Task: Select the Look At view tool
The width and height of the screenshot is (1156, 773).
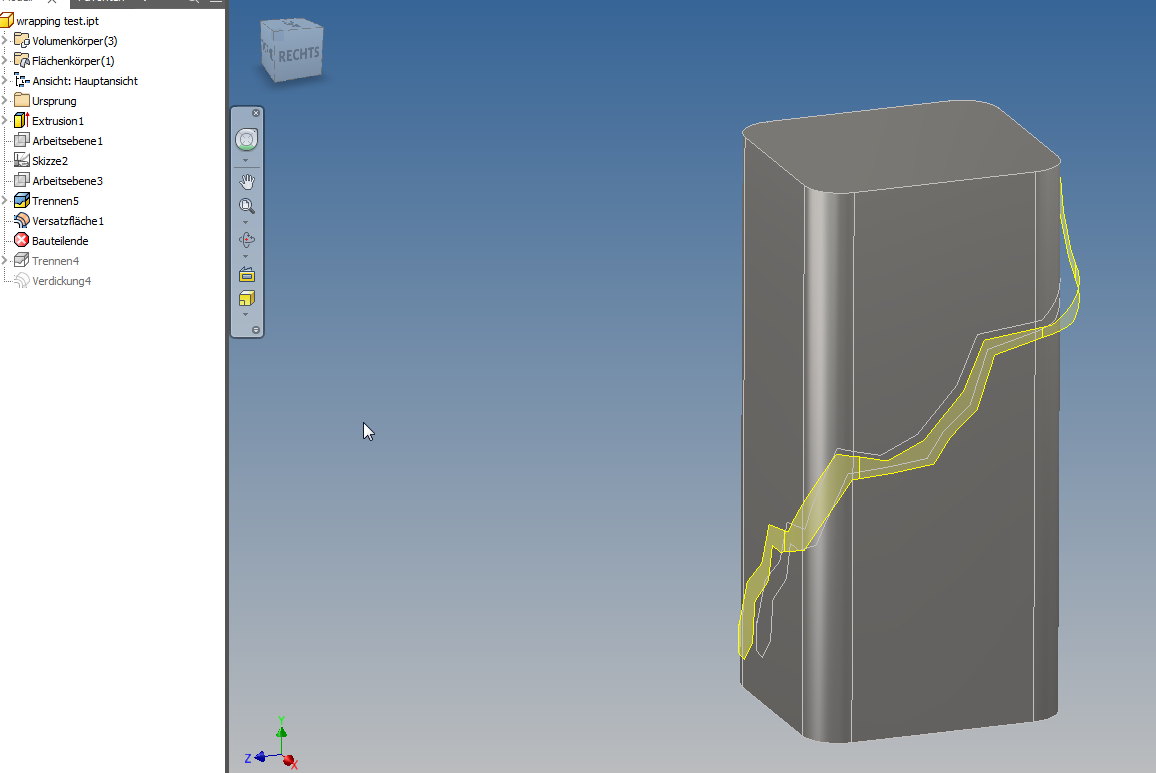Action: pos(246,274)
